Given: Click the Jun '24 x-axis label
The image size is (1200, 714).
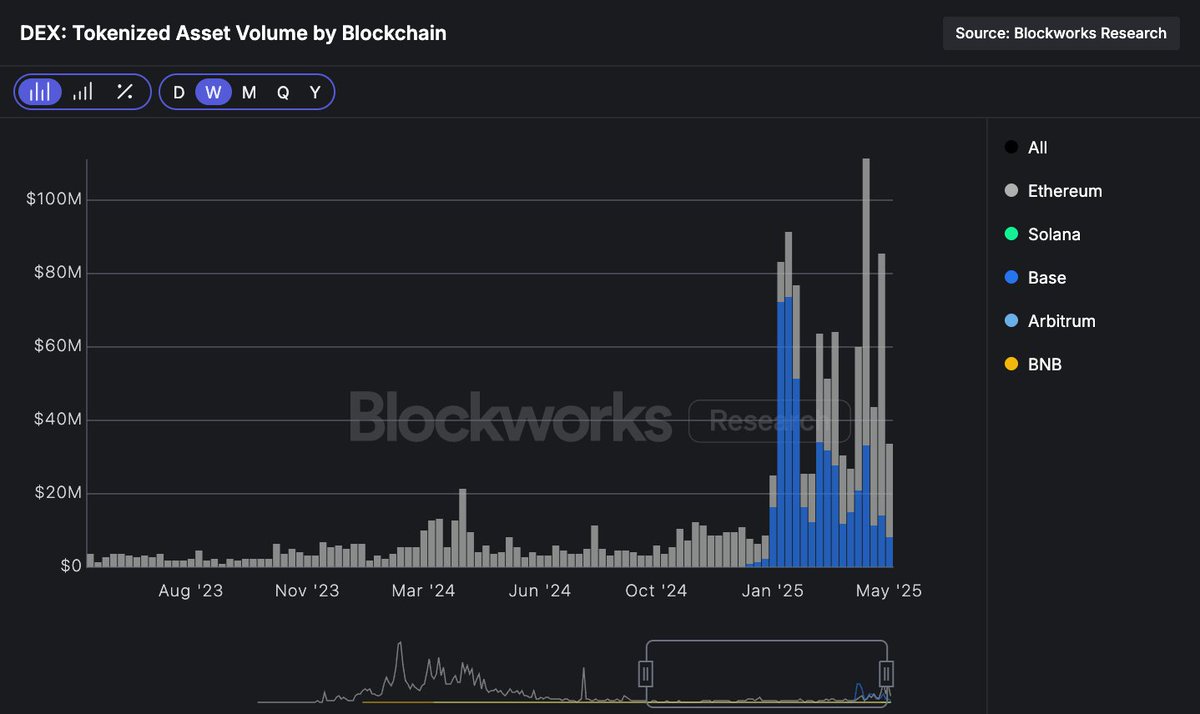Looking at the screenshot, I should point(539,591).
